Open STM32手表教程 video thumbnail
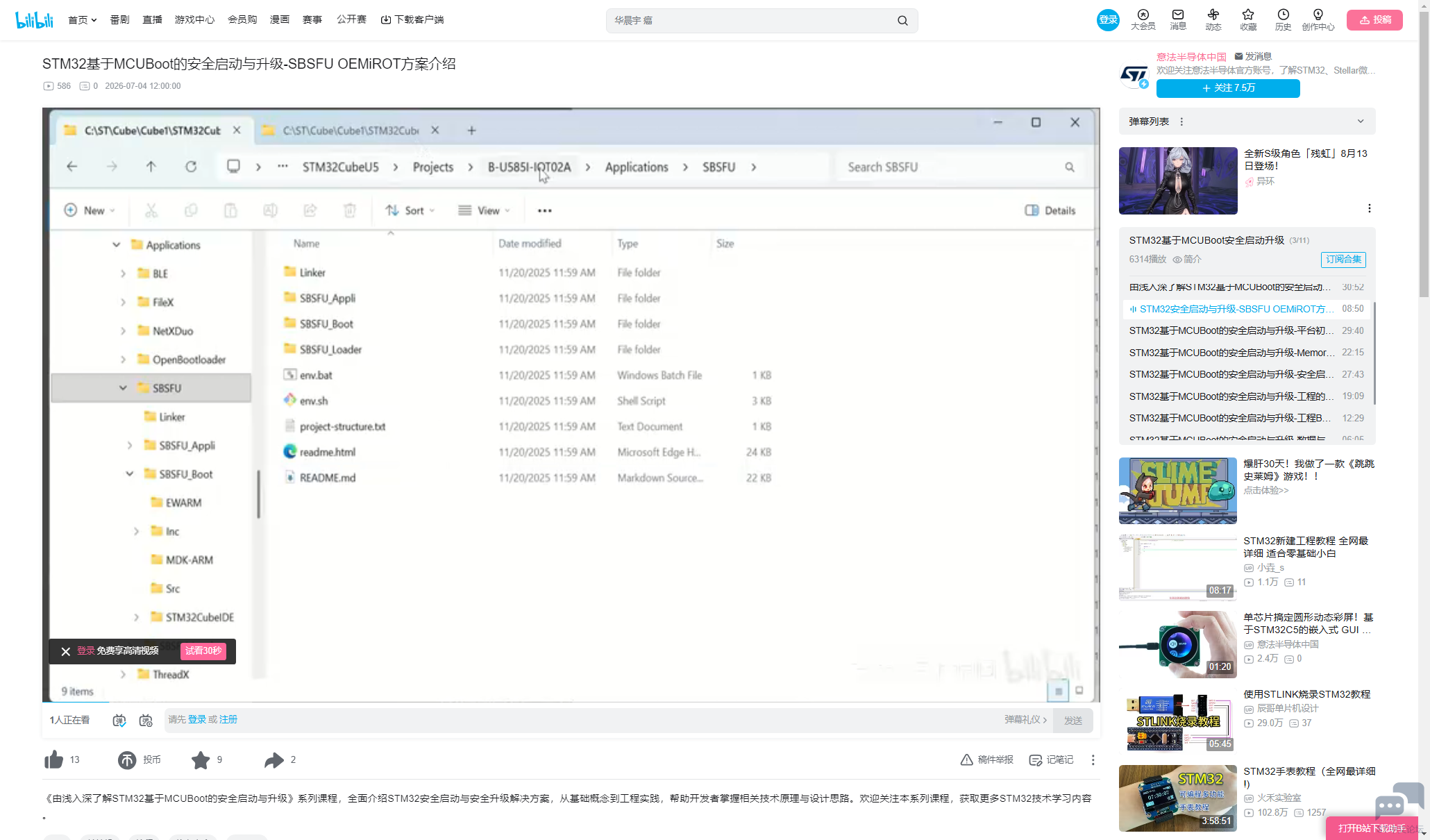The image size is (1430, 840). 1178,798
